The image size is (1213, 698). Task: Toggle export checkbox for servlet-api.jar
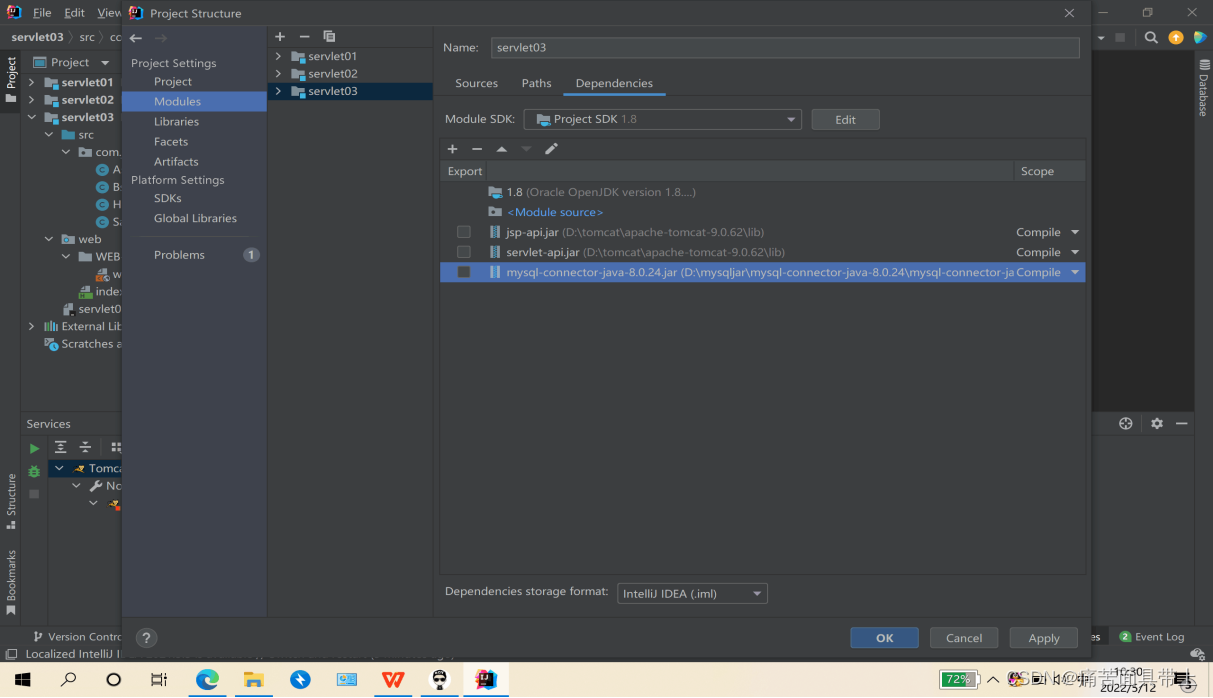(x=464, y=252)
